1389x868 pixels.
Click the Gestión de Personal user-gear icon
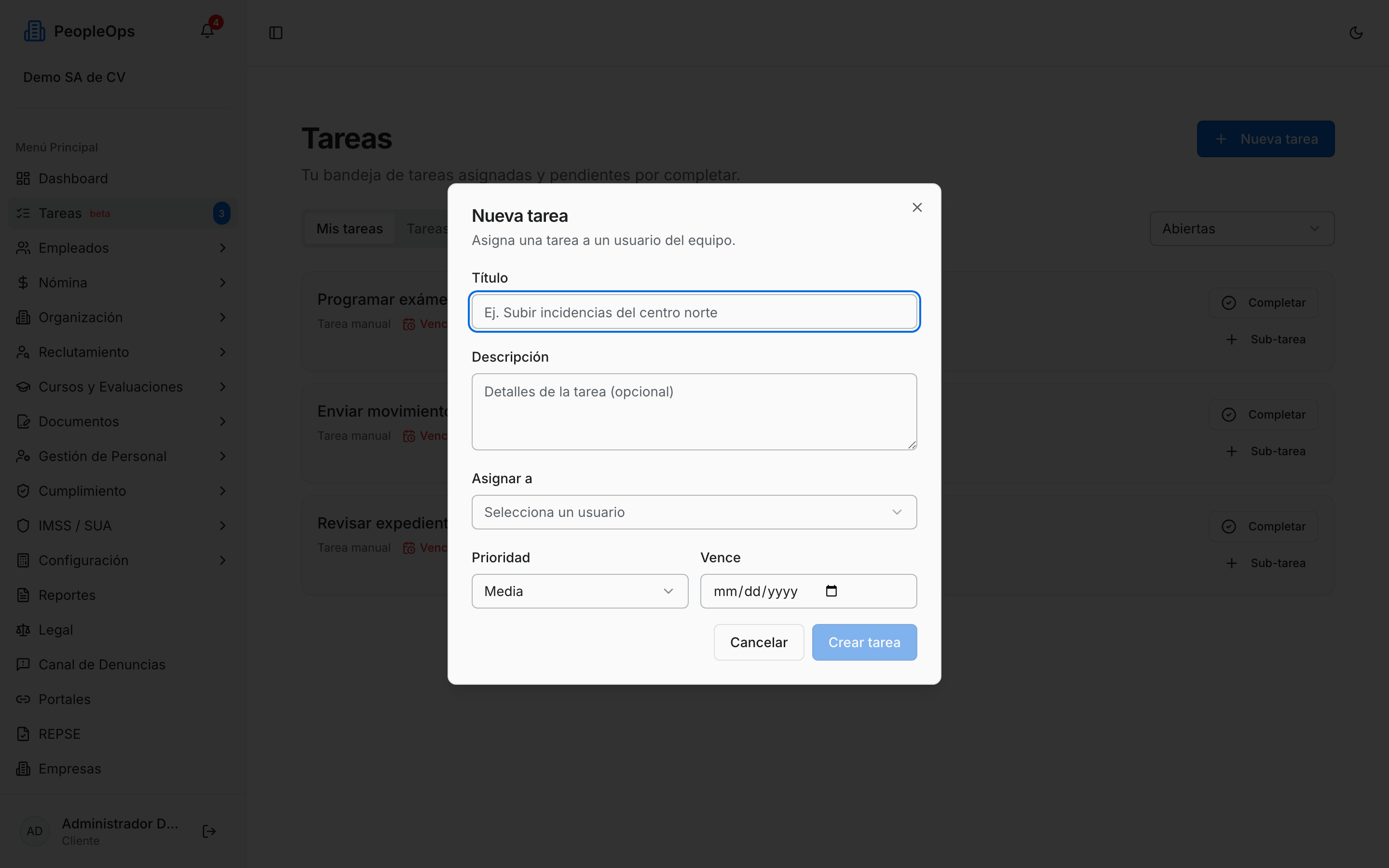click(23, 456)
